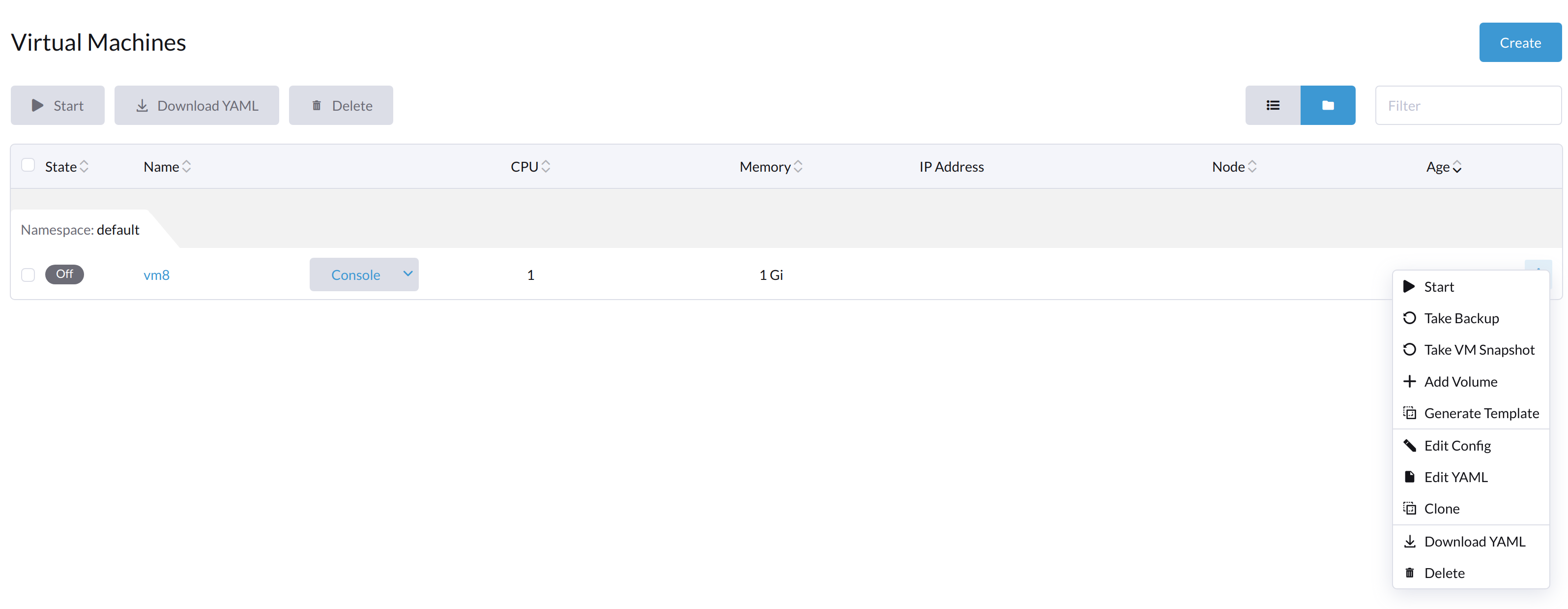Toggle the vm8 row checkbox
Viewport: 1568px width, 609px height.
pyautogui.click(x=28, y=274)
